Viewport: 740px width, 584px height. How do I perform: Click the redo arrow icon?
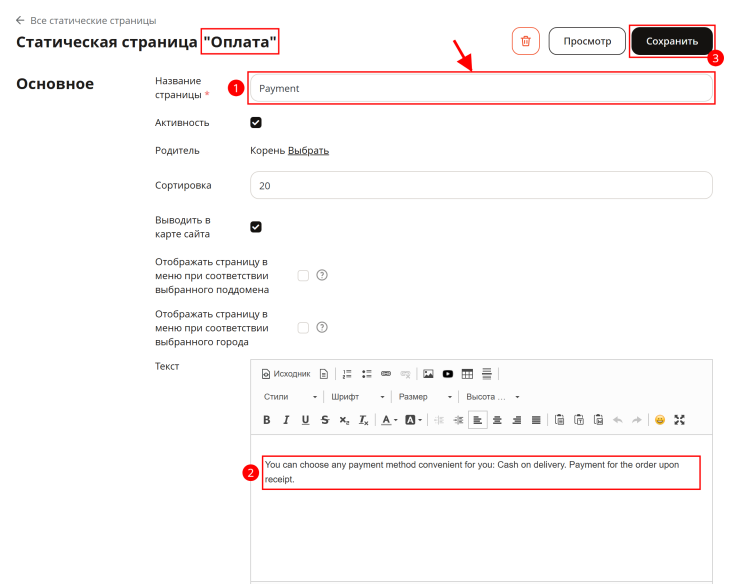point(637,420)
